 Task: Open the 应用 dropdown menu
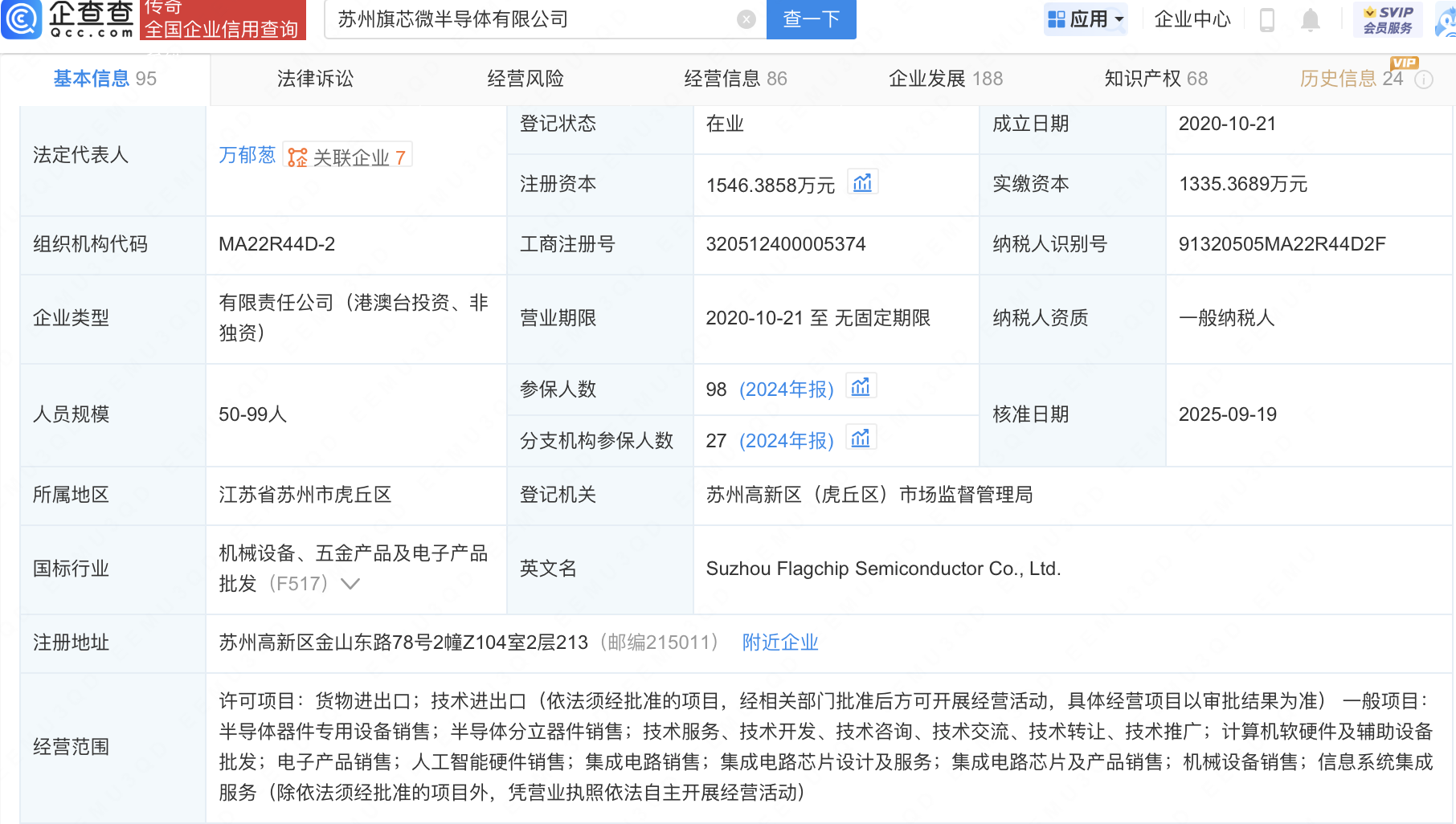(1086, 19)
